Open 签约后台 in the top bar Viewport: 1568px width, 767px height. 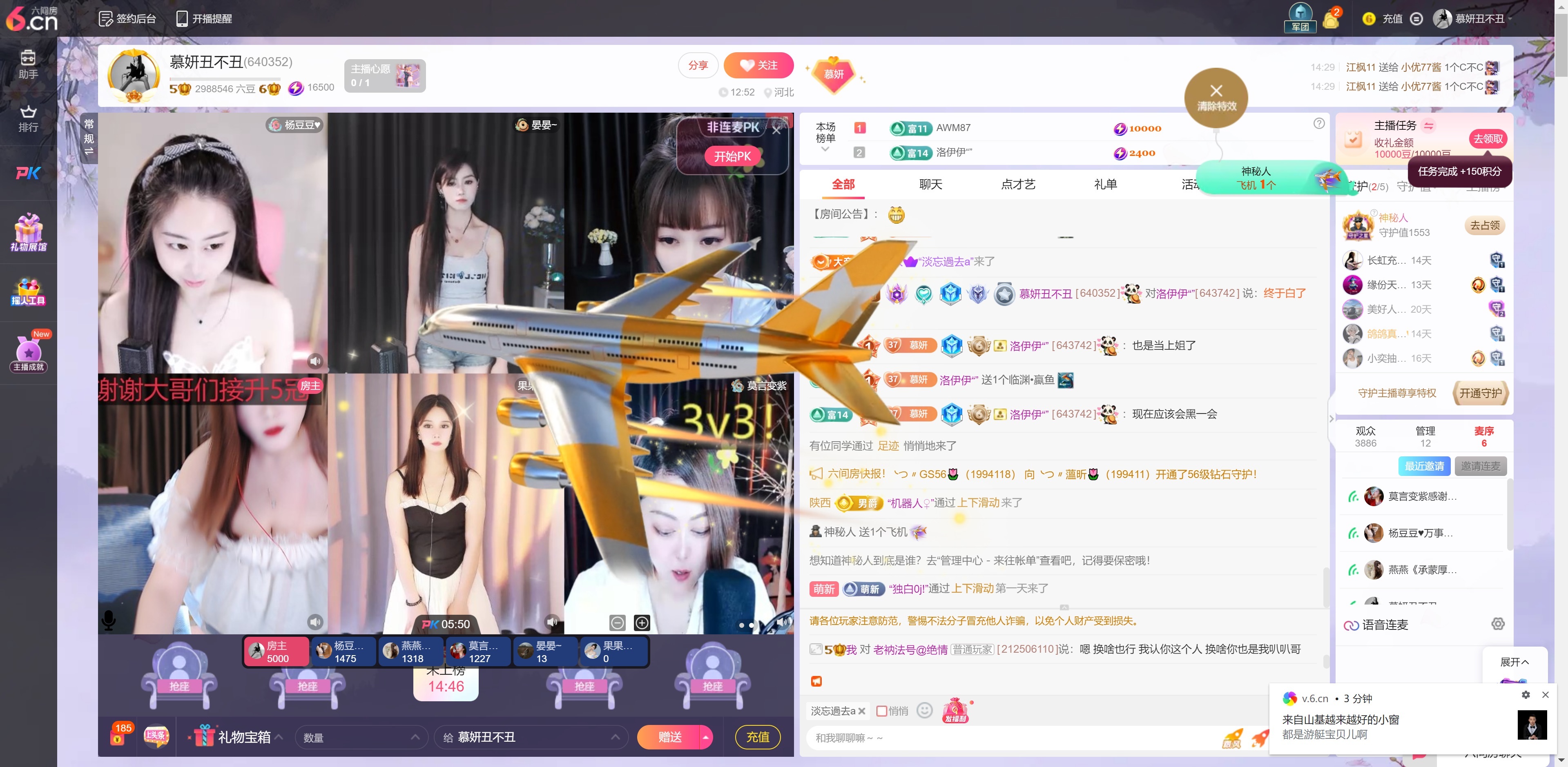(127, 19)
